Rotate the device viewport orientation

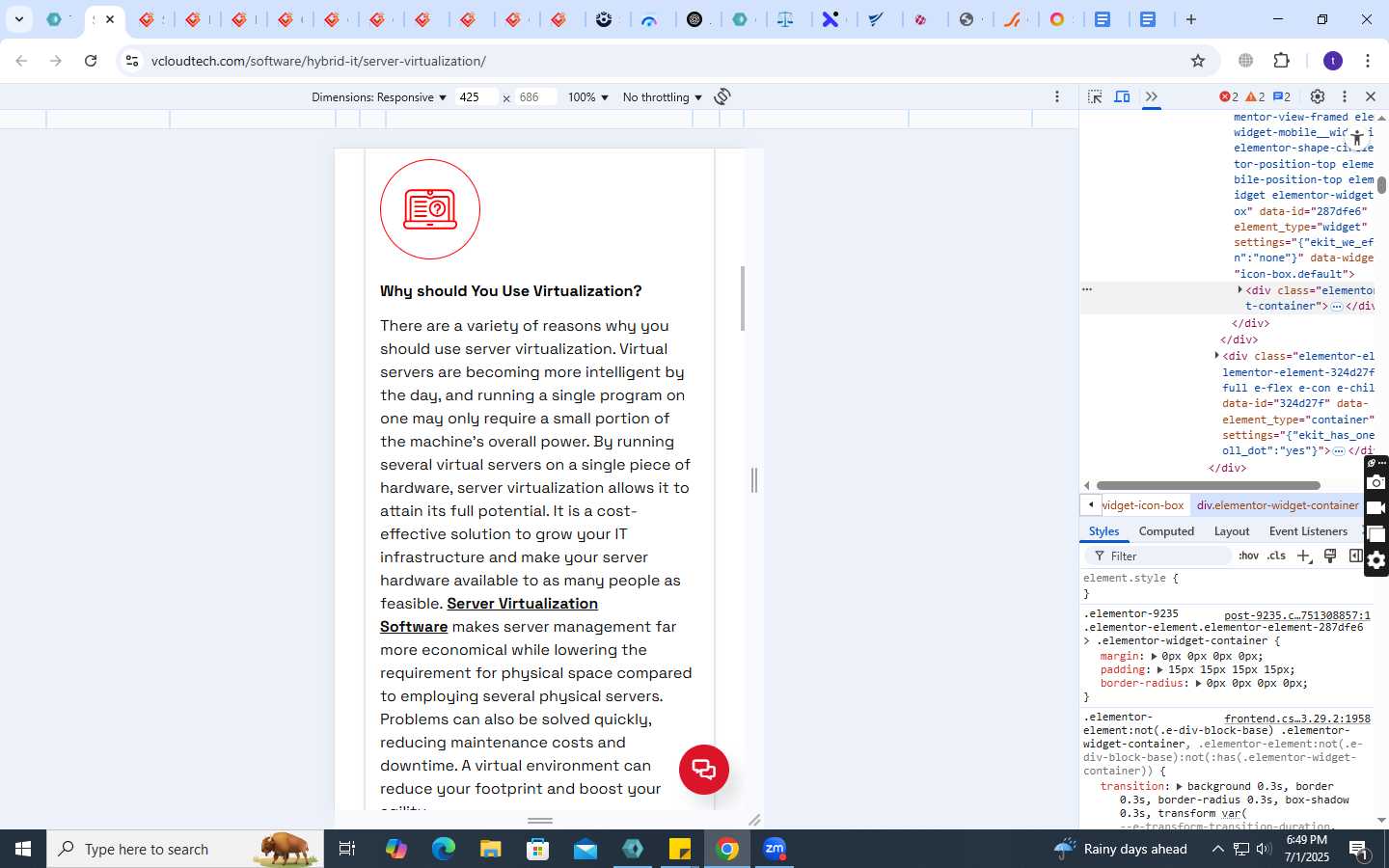[722, 96]
